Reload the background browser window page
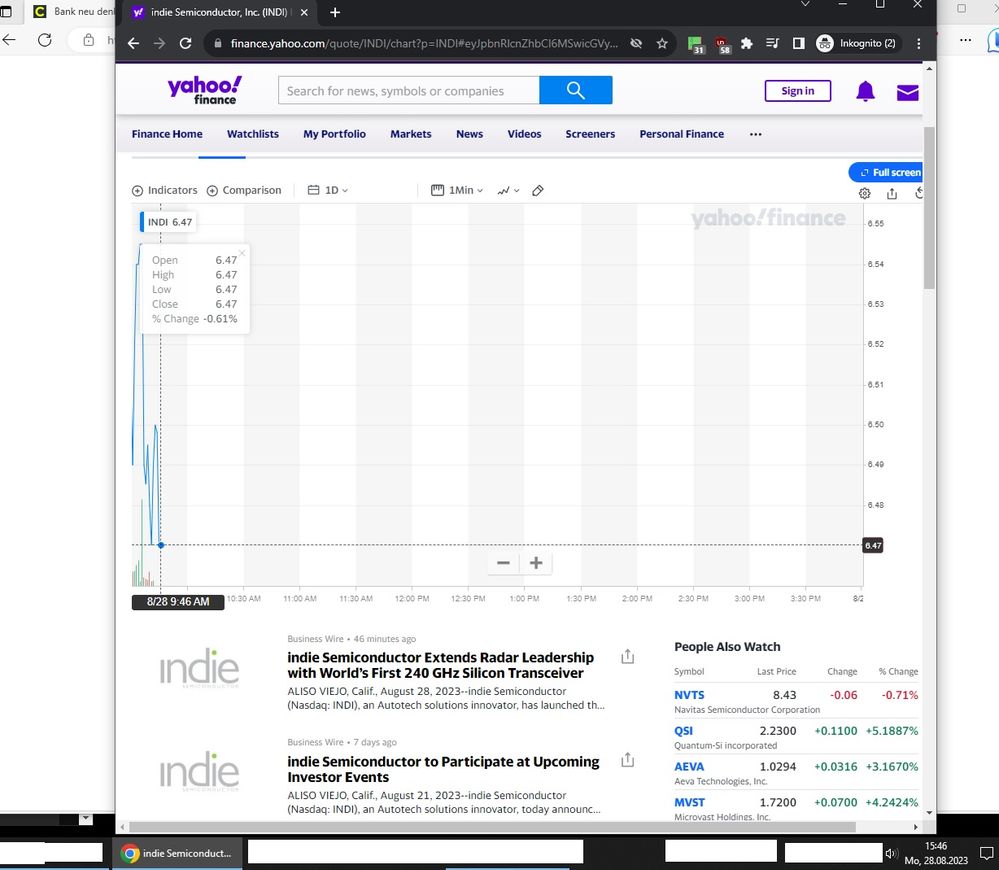This screenshot has height=870, width=999. coord(45,40)
